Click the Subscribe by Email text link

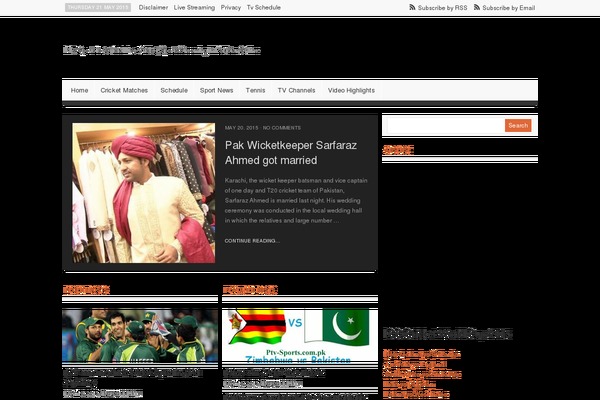[x=509, y=8]
